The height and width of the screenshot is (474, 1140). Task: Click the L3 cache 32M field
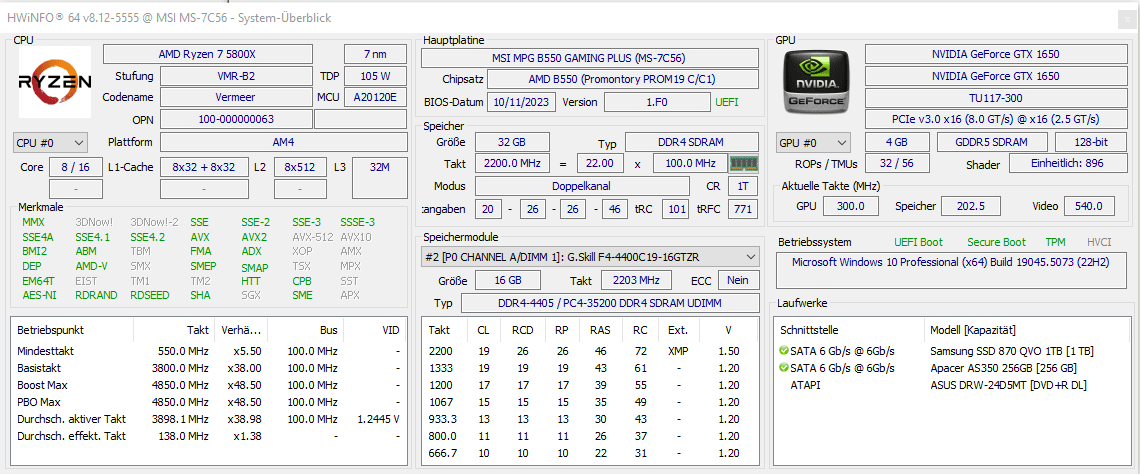point(380,177)
